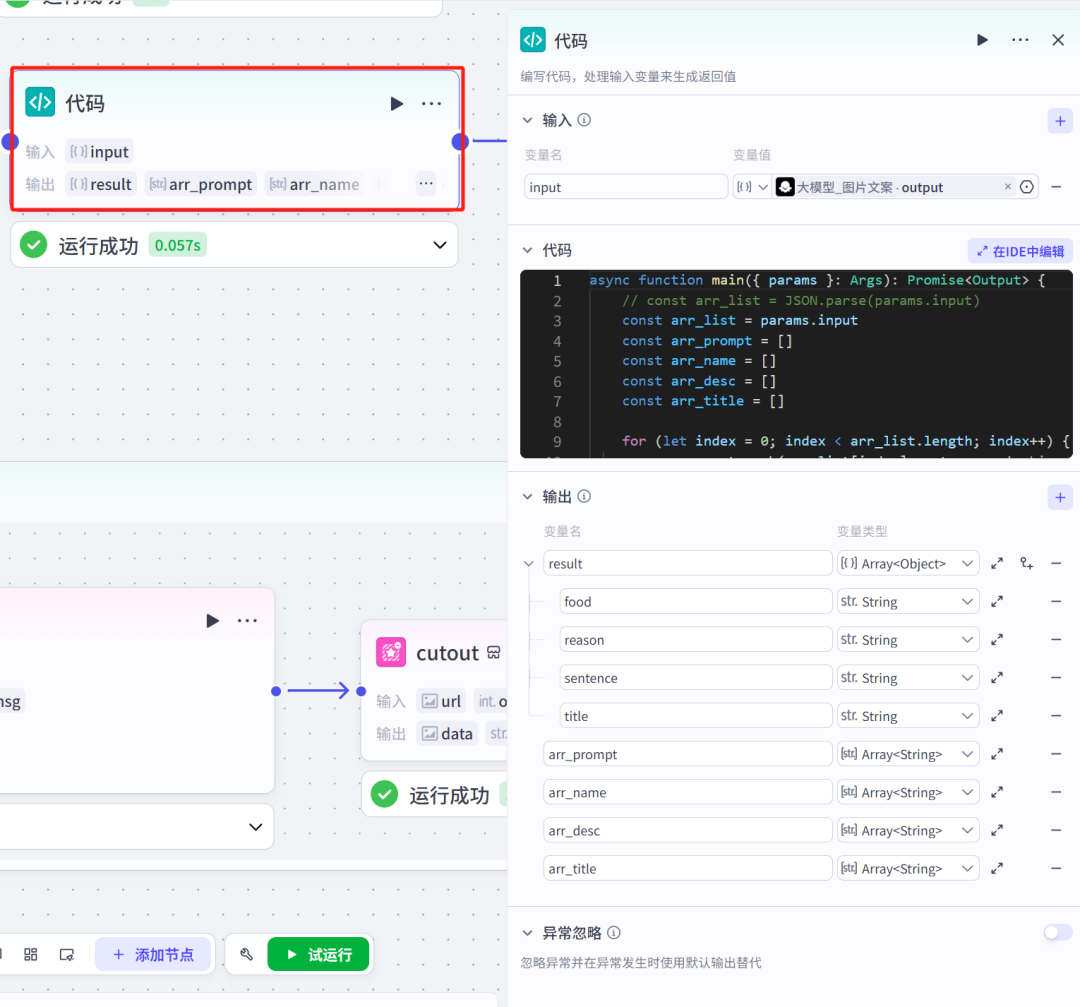The height and width of the screenshot is (1007, 1080).
Task: Click 在IDE中编辑 button
Action: coord(1020,251)
